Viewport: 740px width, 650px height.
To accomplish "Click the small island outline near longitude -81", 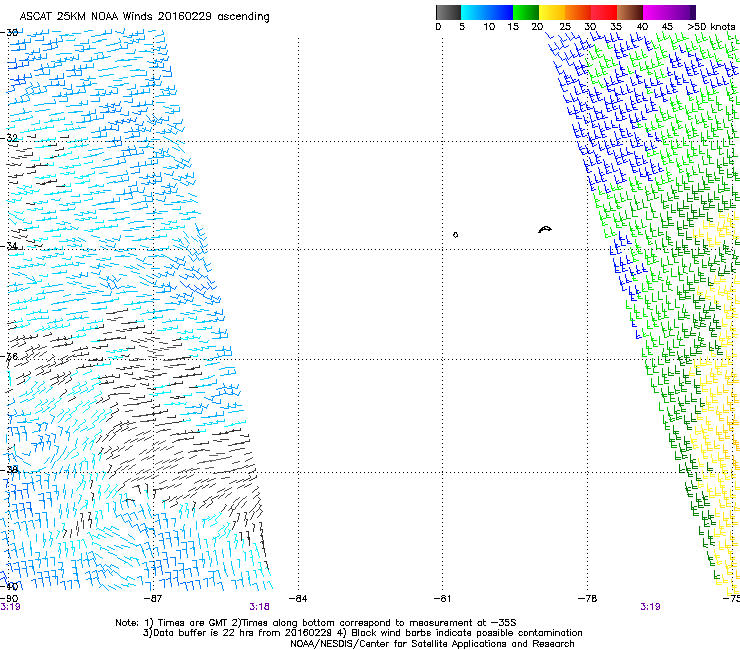I will point(455,235).
